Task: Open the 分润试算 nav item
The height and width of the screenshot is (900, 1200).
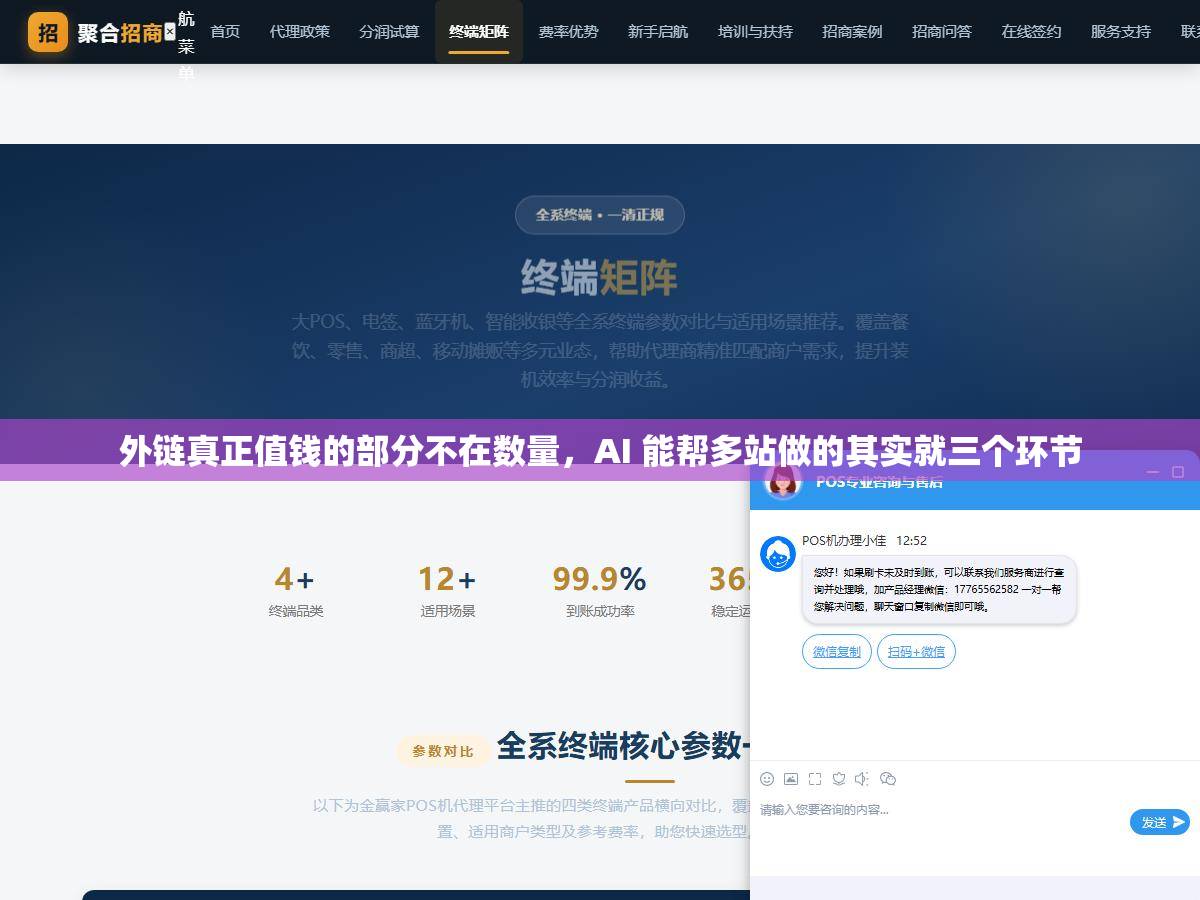Action: coord(390,32)
